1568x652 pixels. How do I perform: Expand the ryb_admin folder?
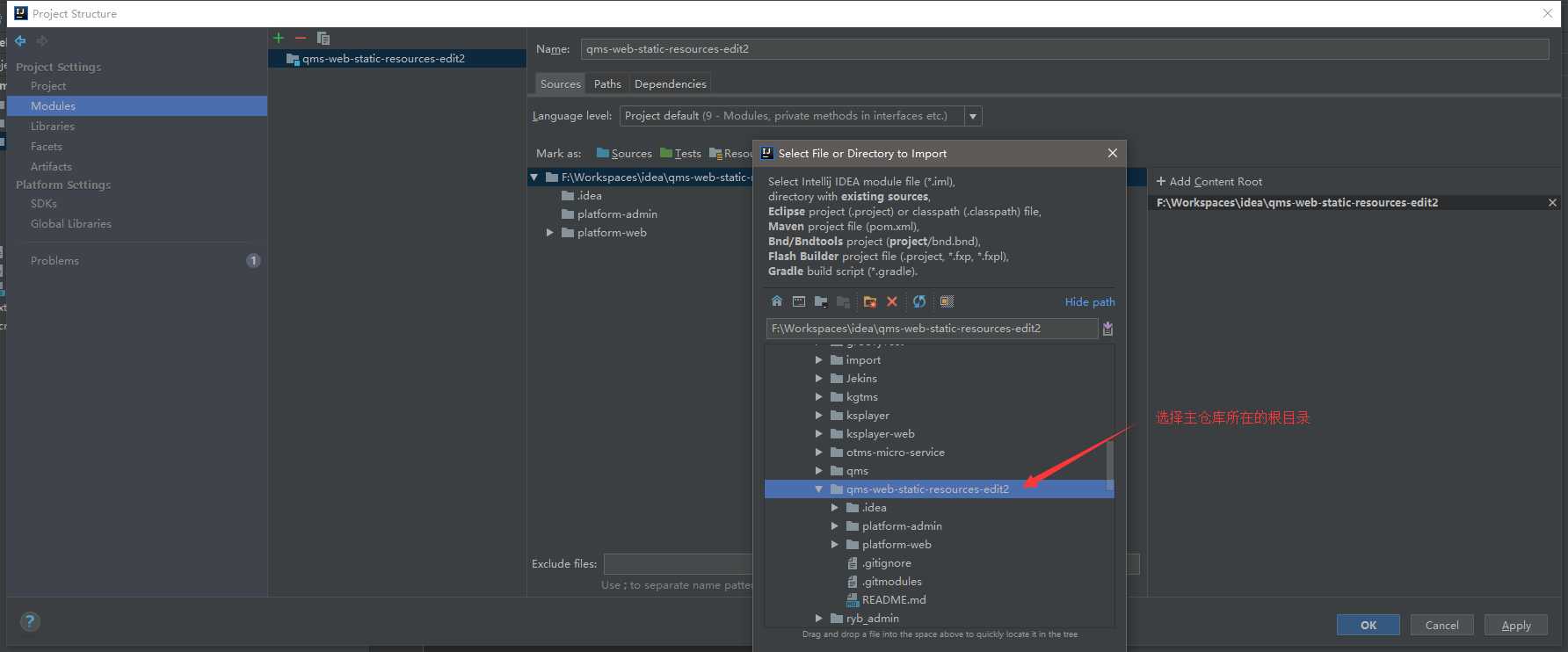[819, 619]
